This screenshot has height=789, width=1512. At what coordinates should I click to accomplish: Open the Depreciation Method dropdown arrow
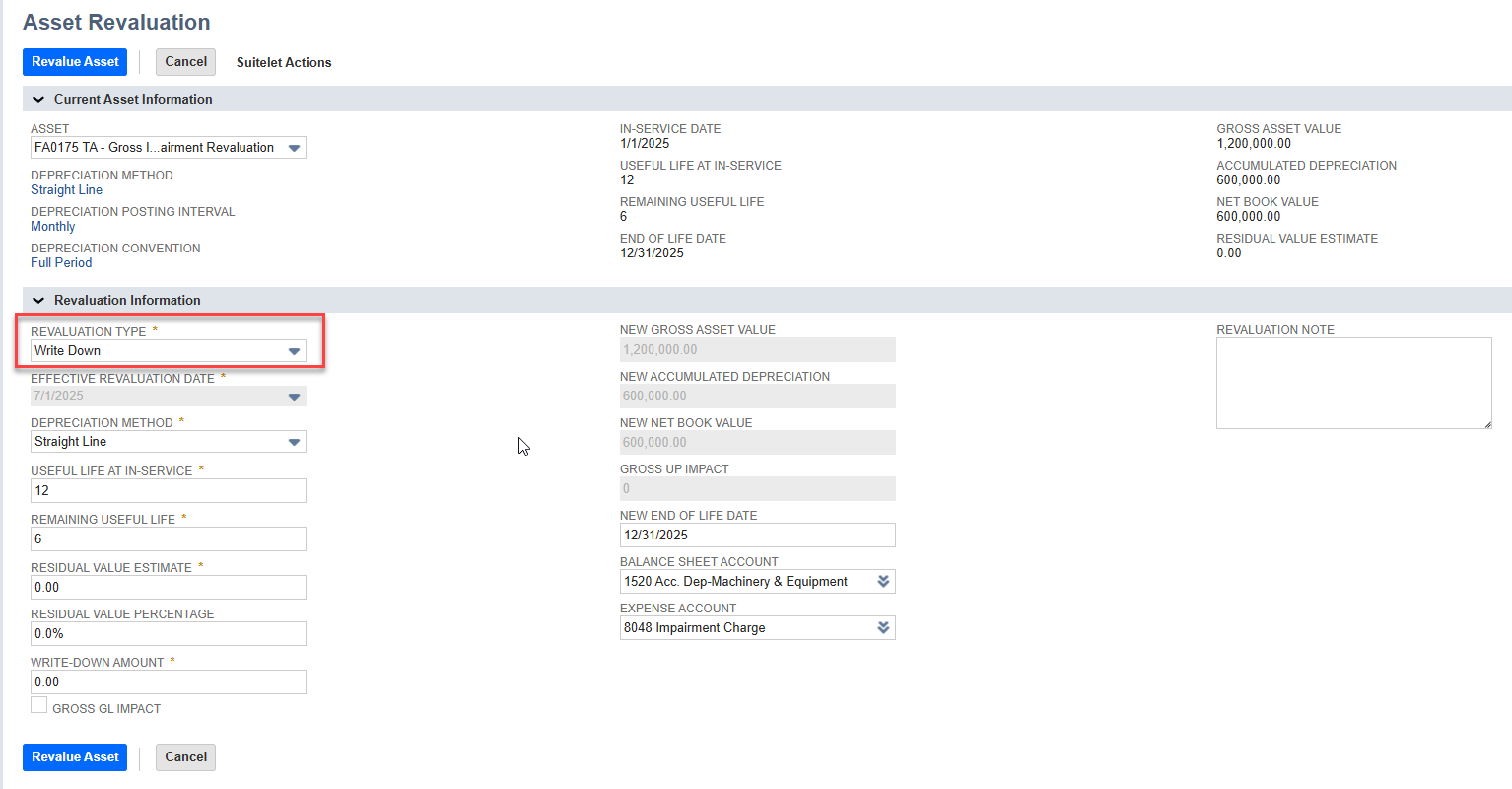(294, 442)
